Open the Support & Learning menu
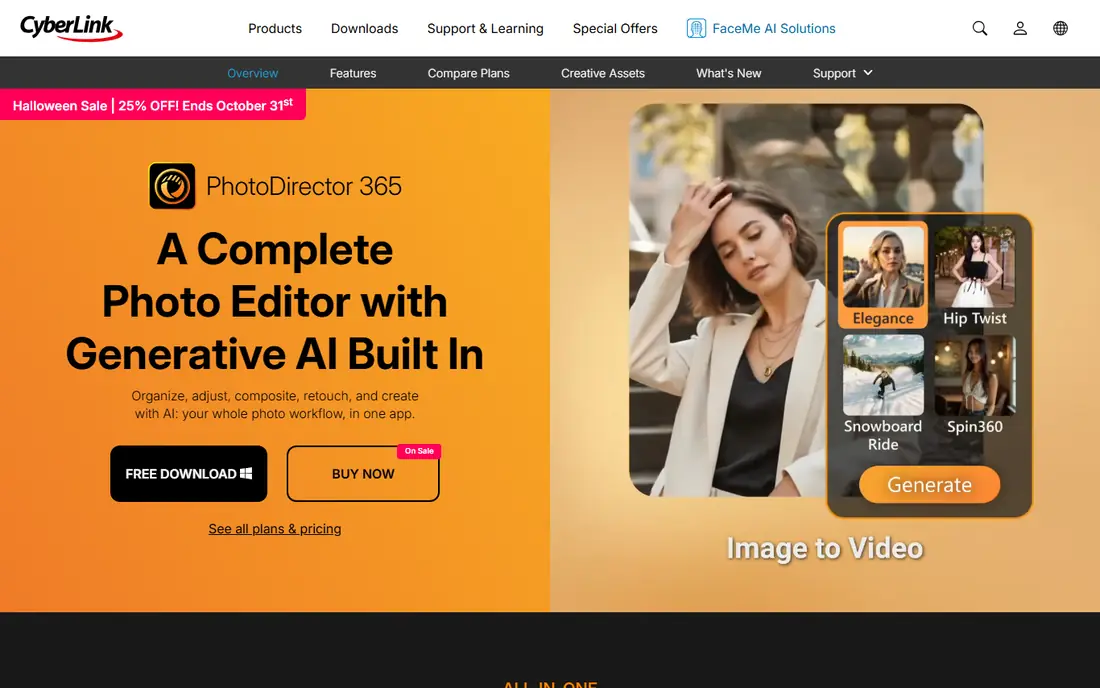This screenshot has width=1100, height=688. 485,29
